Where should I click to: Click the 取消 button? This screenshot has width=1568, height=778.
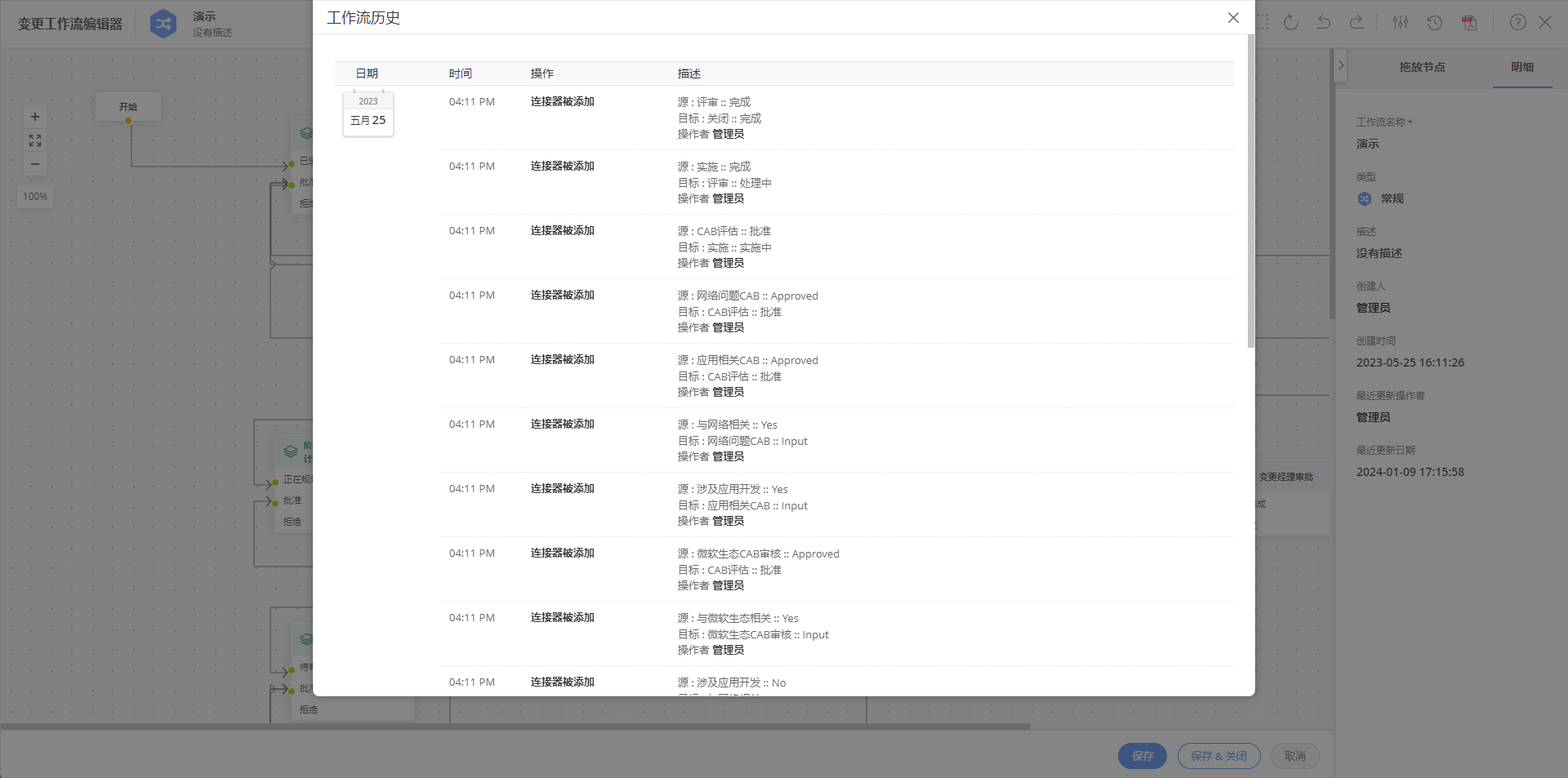[x=1294, y=756]
